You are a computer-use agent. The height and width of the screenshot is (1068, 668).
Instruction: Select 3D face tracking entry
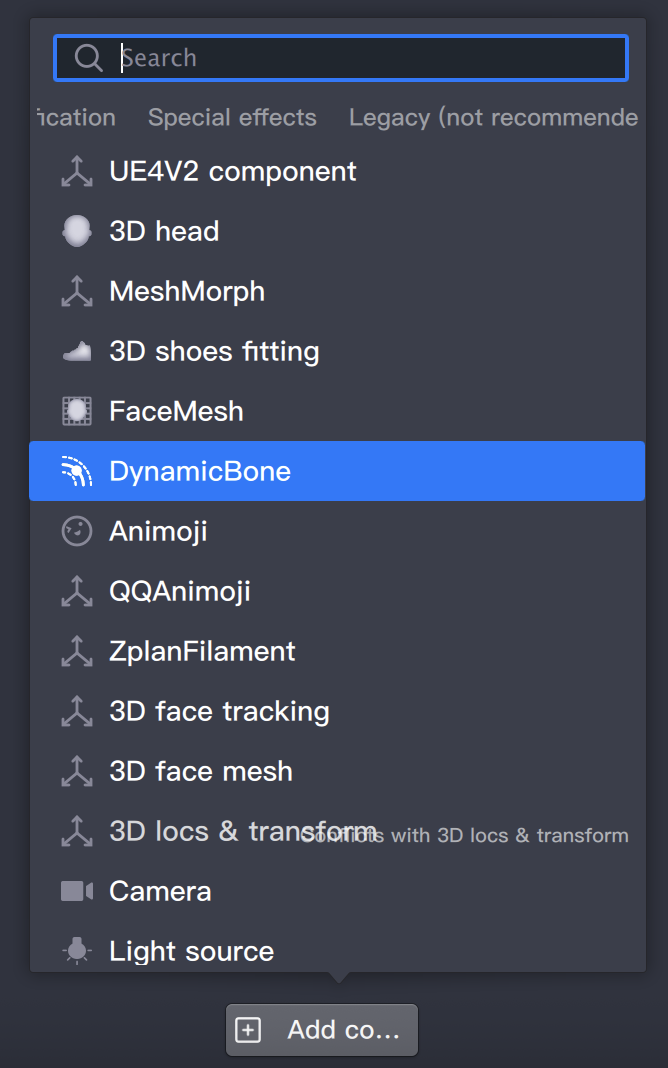click(219, 711)
